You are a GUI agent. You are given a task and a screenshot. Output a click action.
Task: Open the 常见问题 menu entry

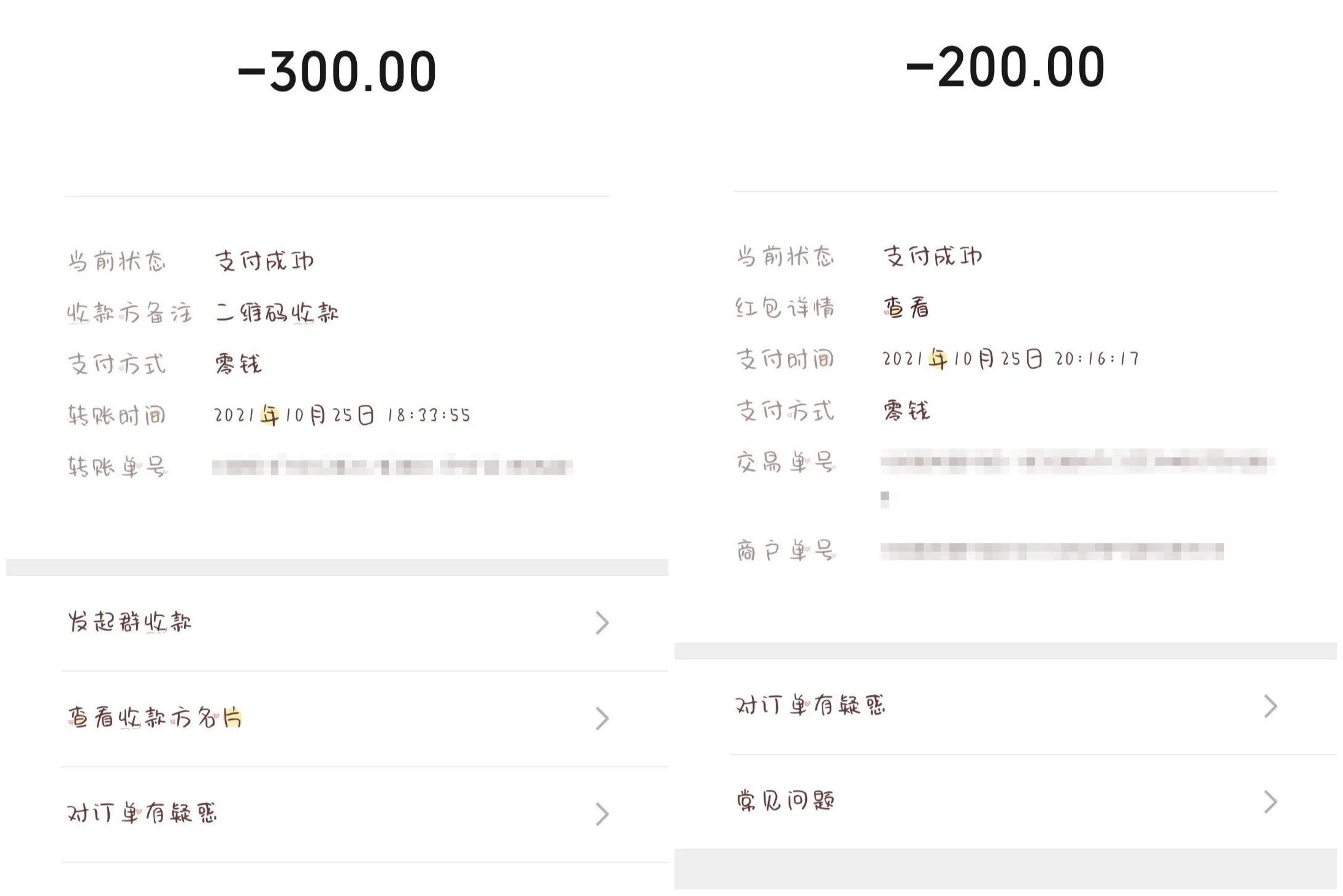tap(786, 802)
